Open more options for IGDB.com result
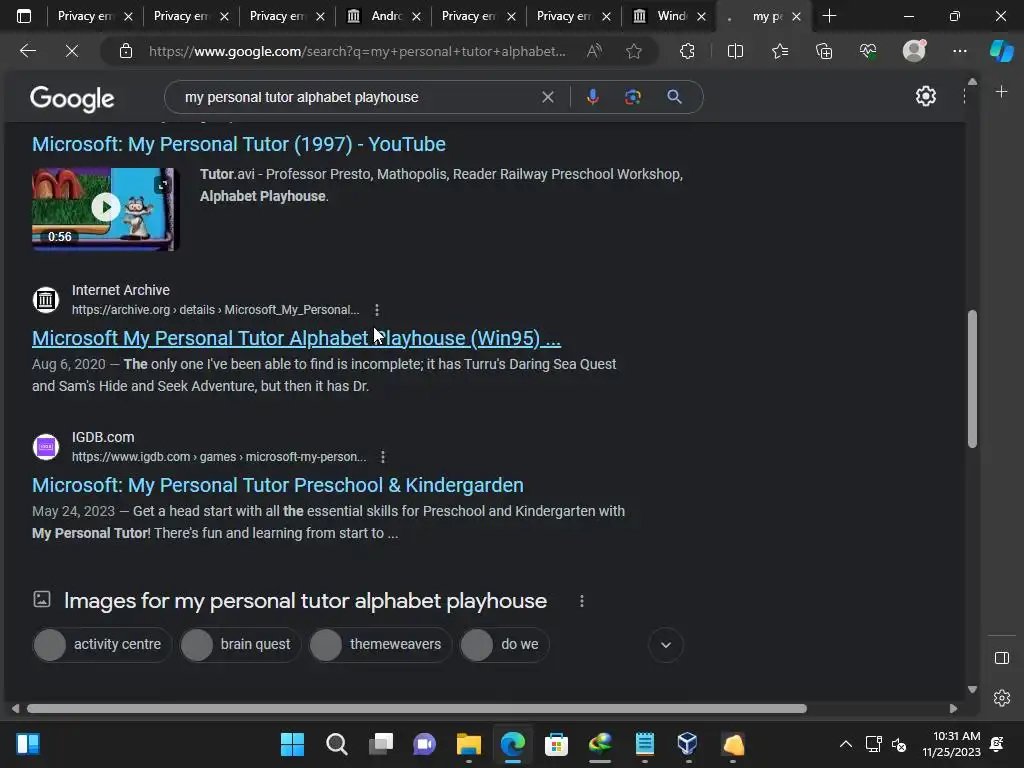 click(x=383, y=457)
